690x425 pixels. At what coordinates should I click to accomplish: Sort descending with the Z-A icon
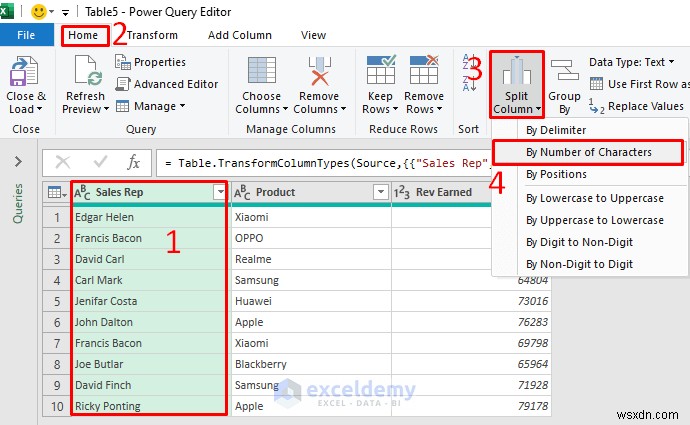tap(468, 84)
